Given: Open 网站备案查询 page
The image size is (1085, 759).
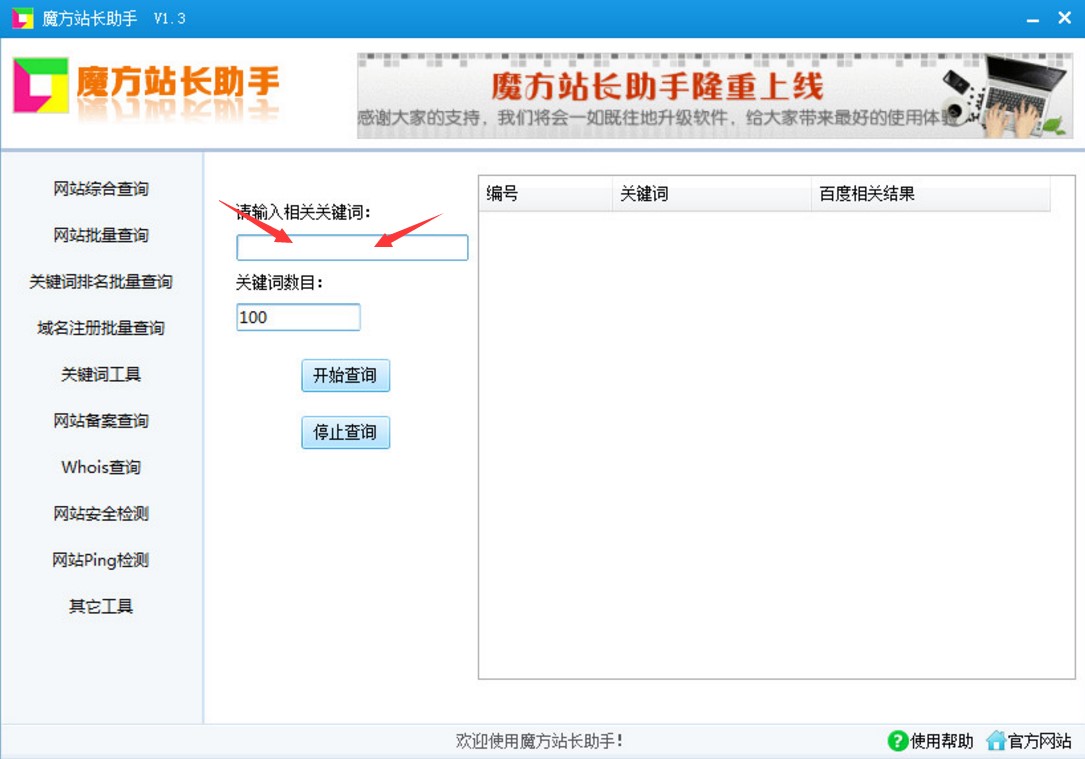Looking at the screenshot, I should (101, 421).
